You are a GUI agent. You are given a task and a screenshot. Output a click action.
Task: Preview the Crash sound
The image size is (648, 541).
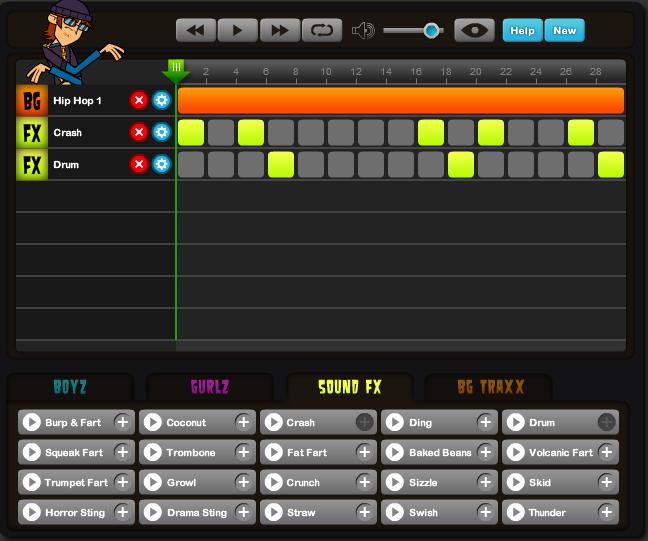point(274,422)
